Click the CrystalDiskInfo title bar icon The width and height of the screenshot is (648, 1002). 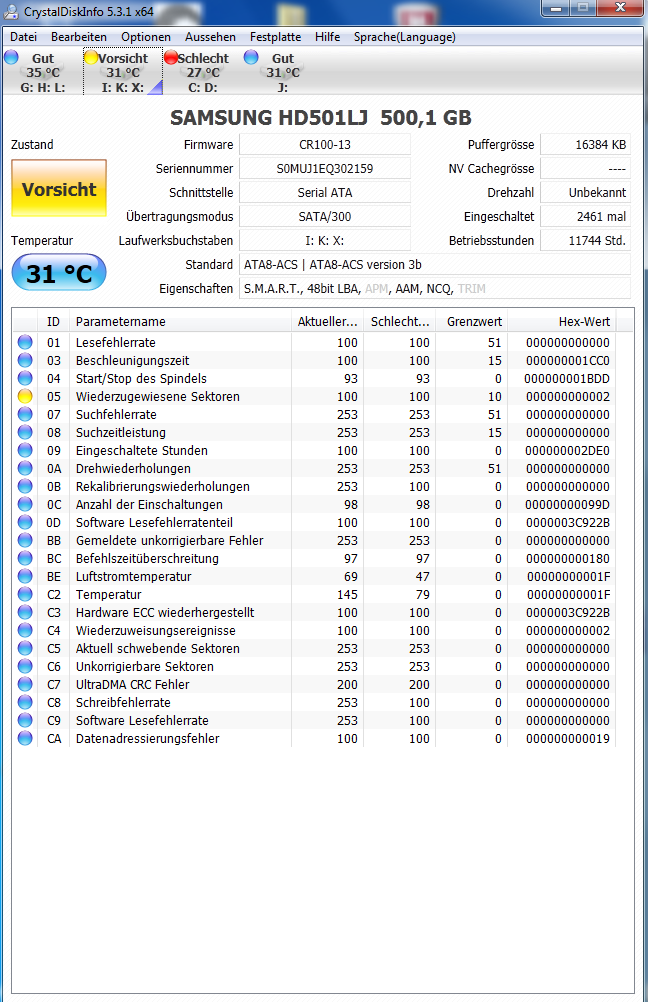(x=11, y=11)
